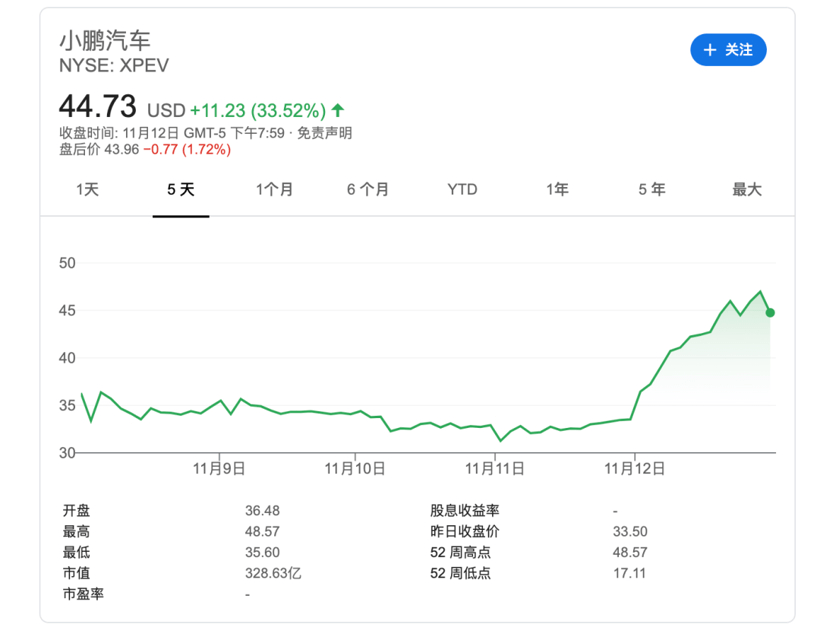Click the 市盈率 row label
The image size is (820, 636).
(83, 594)
